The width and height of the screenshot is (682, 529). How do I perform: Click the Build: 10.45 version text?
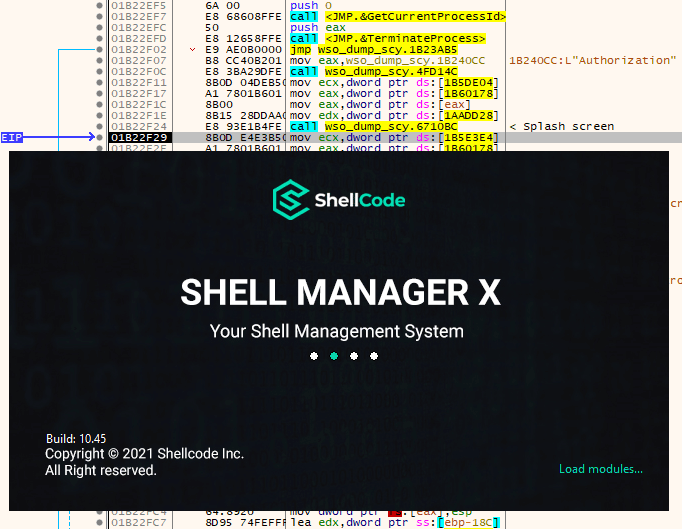click(76, 439)
